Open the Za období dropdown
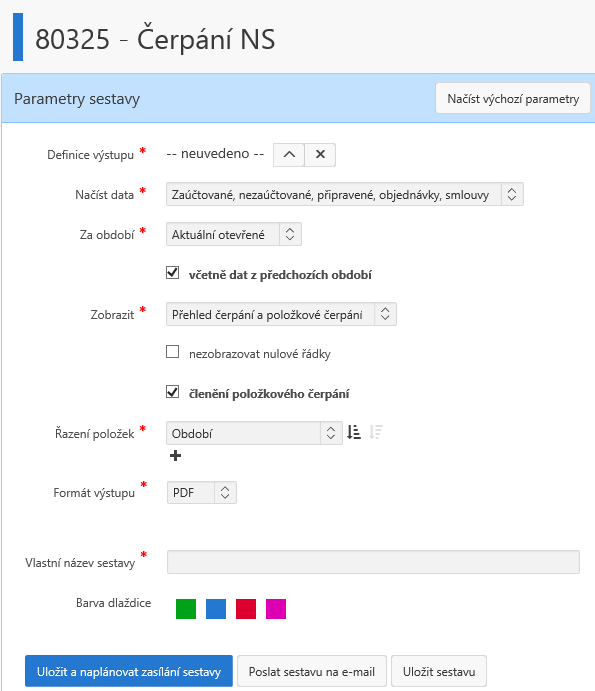 point(234,234)
